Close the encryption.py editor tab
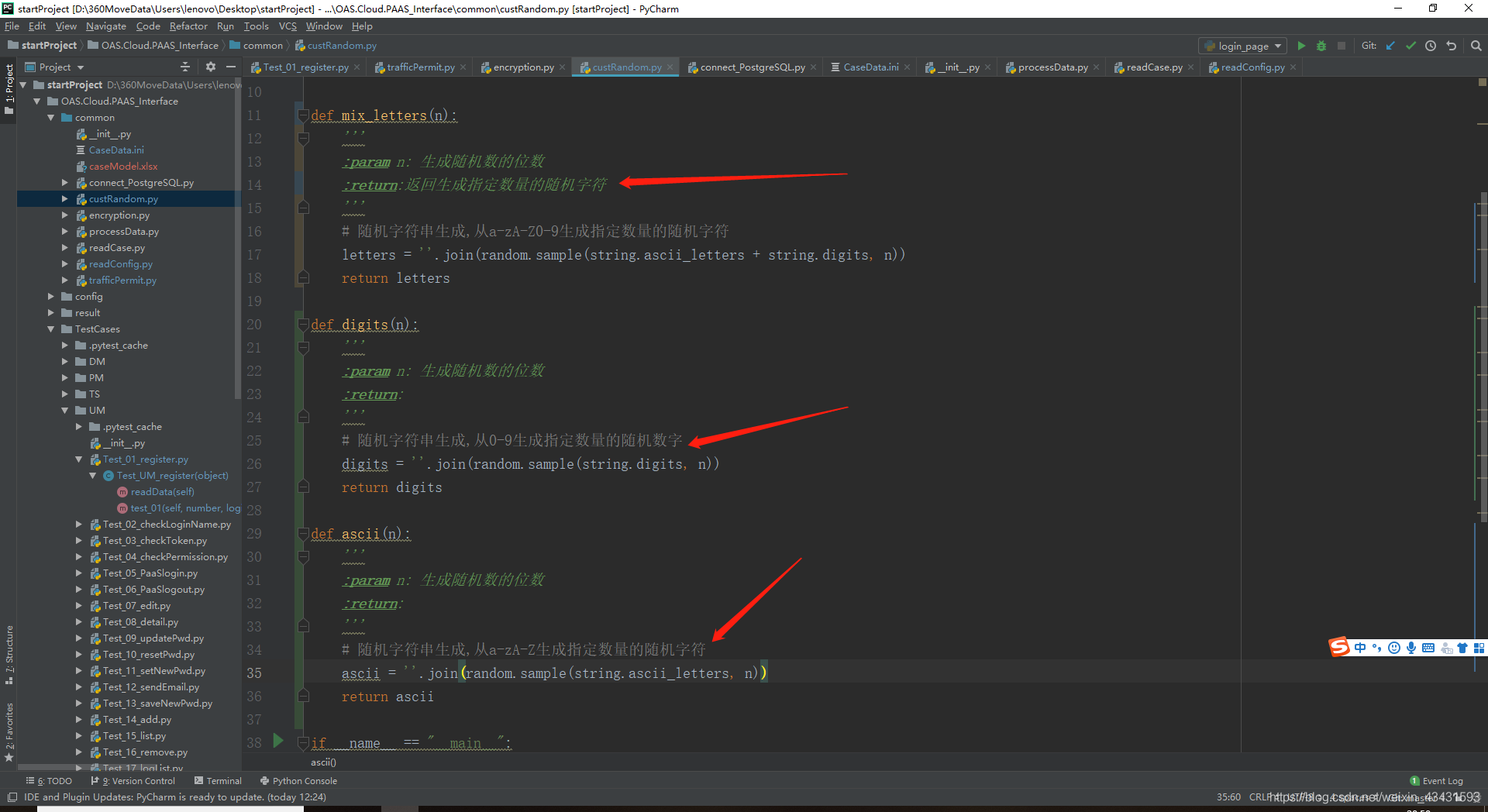 coord(562,67)
